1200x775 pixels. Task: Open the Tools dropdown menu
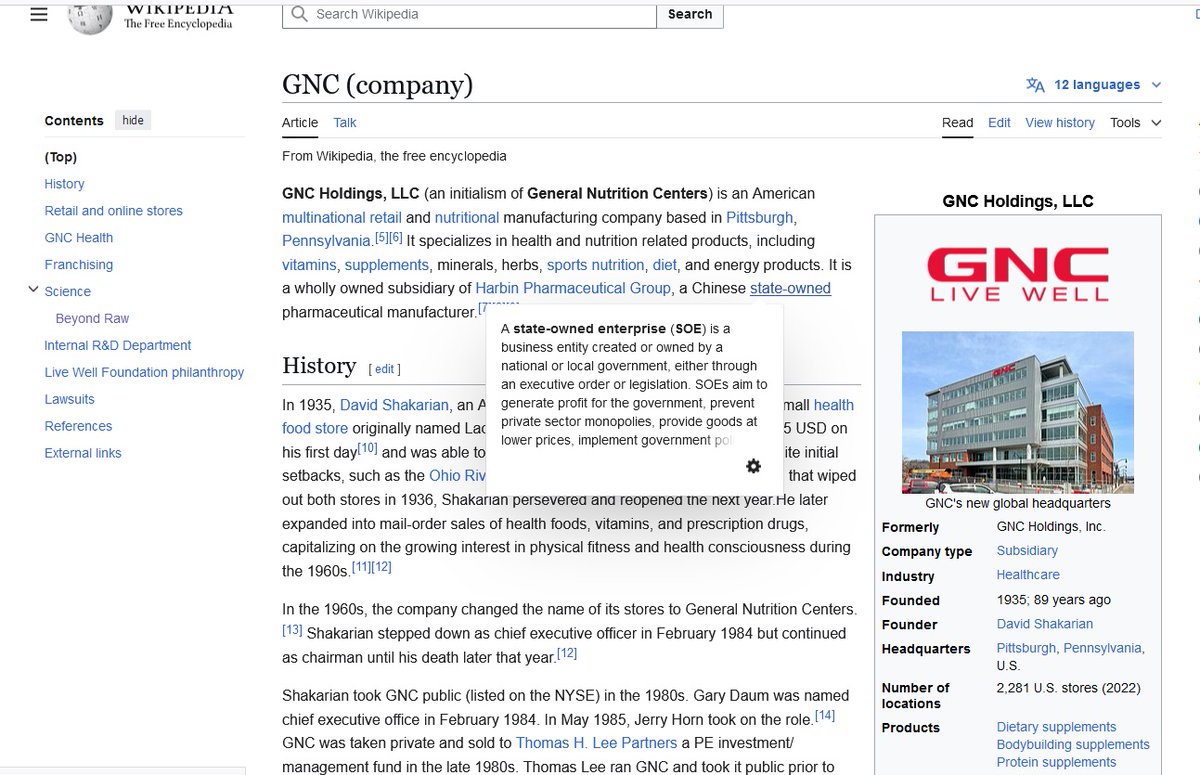(x=1135, y=123)
